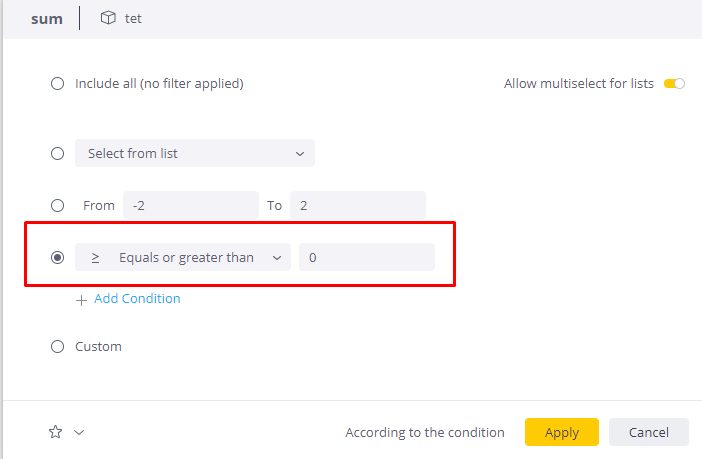
Task: Click the condition value field showing 0
Action: pos(366,257)
